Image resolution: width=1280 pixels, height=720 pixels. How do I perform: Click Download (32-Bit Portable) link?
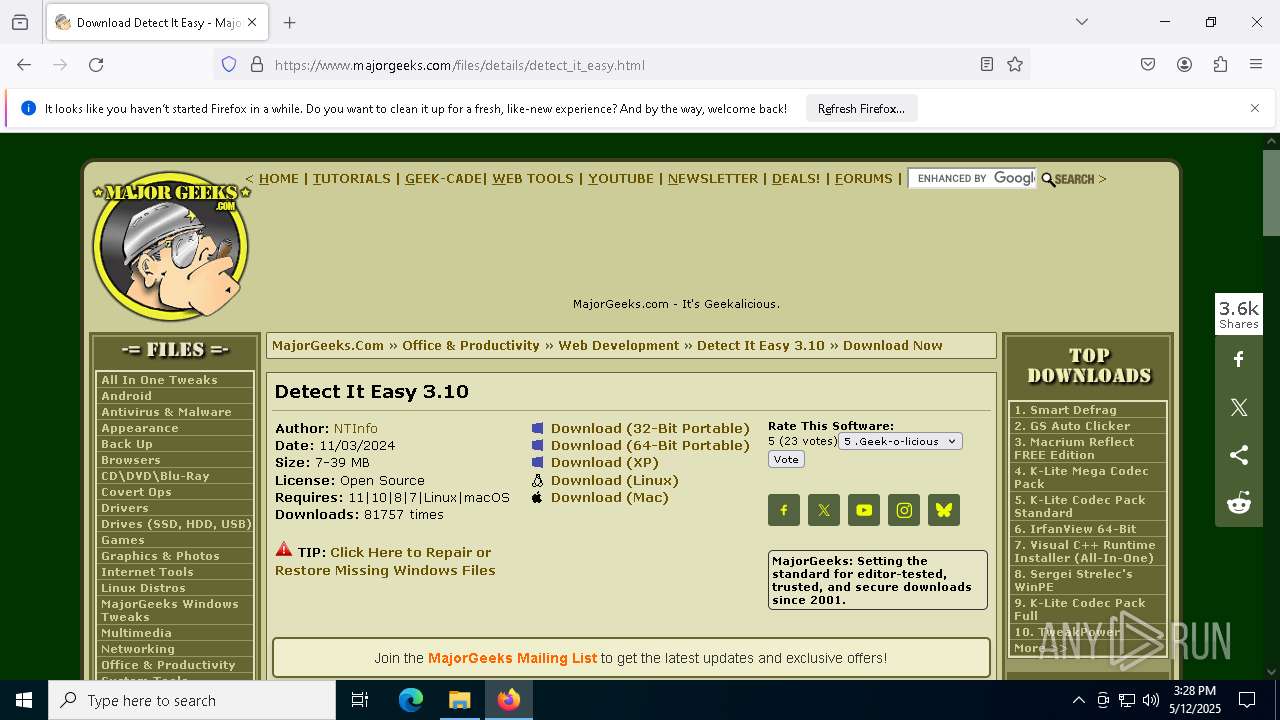tap(650, 428)
